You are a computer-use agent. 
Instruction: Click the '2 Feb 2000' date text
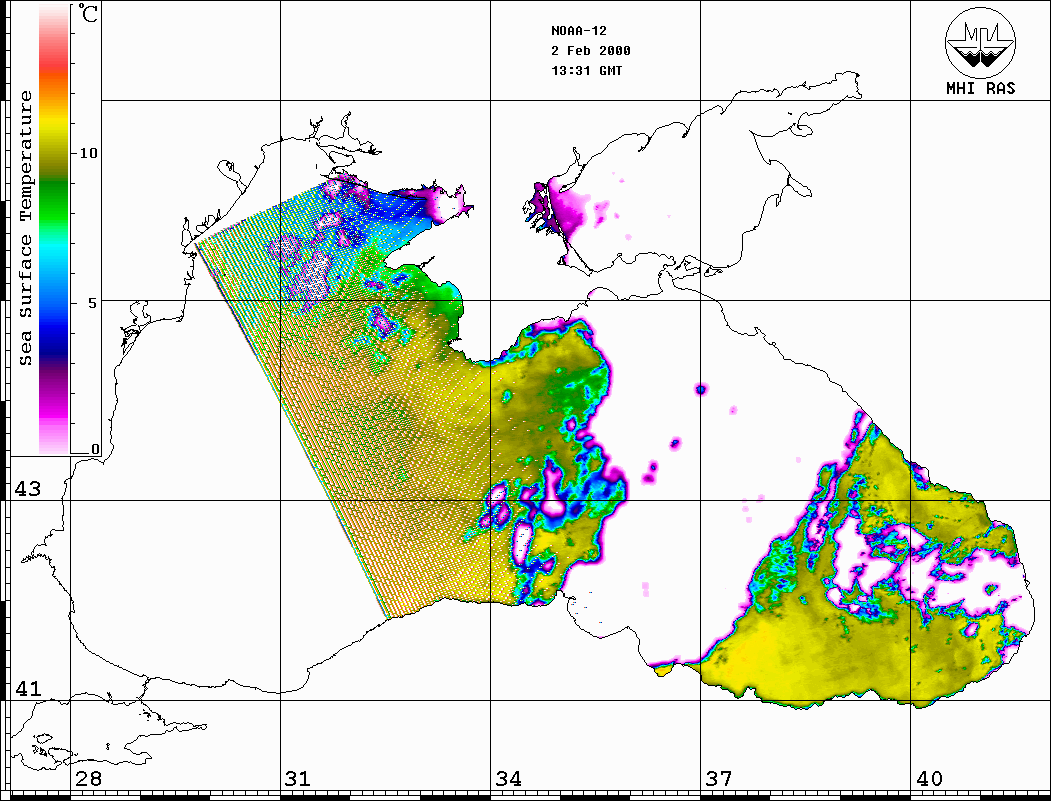(591, 51)
